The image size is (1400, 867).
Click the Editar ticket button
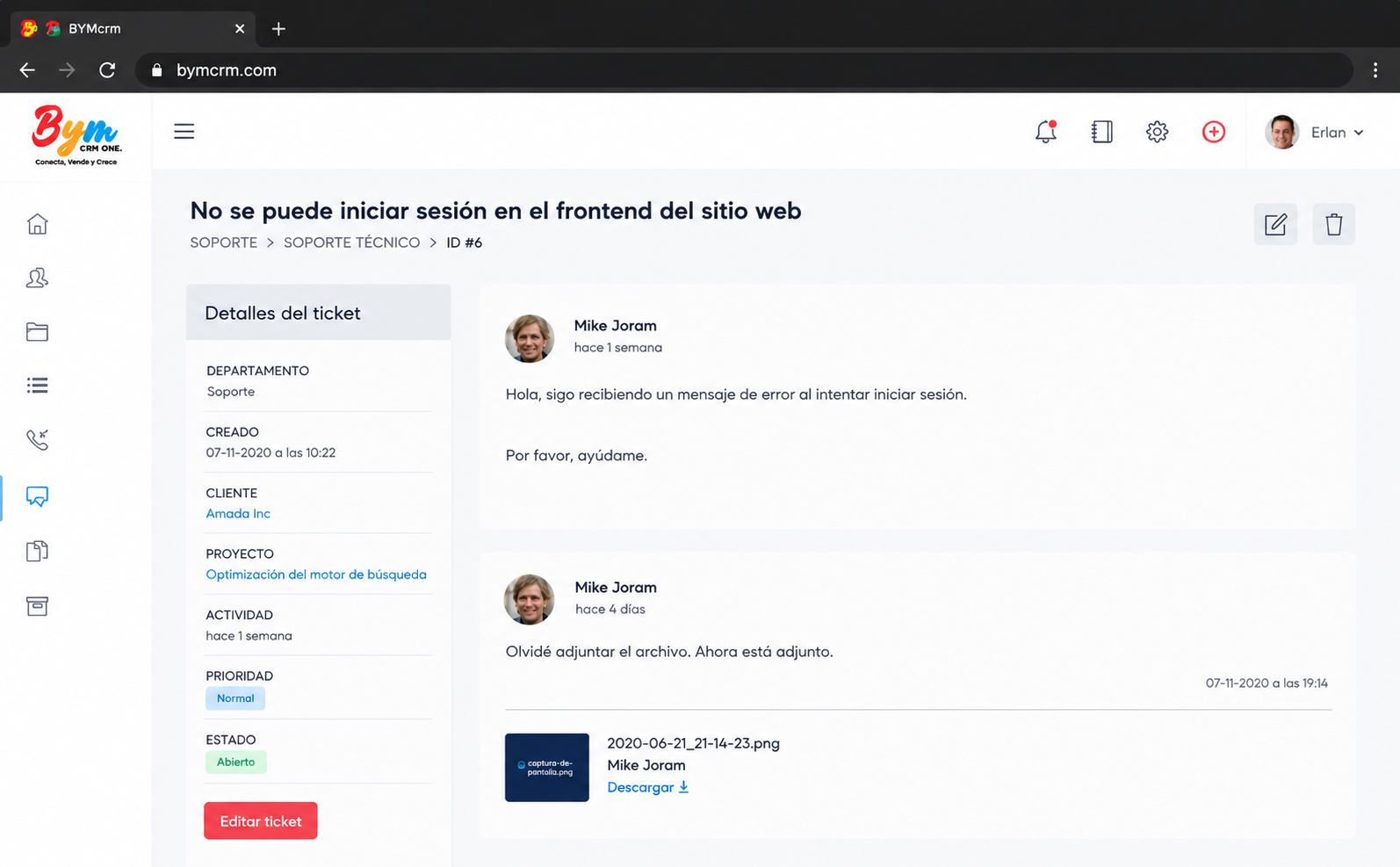coord(261,821)
